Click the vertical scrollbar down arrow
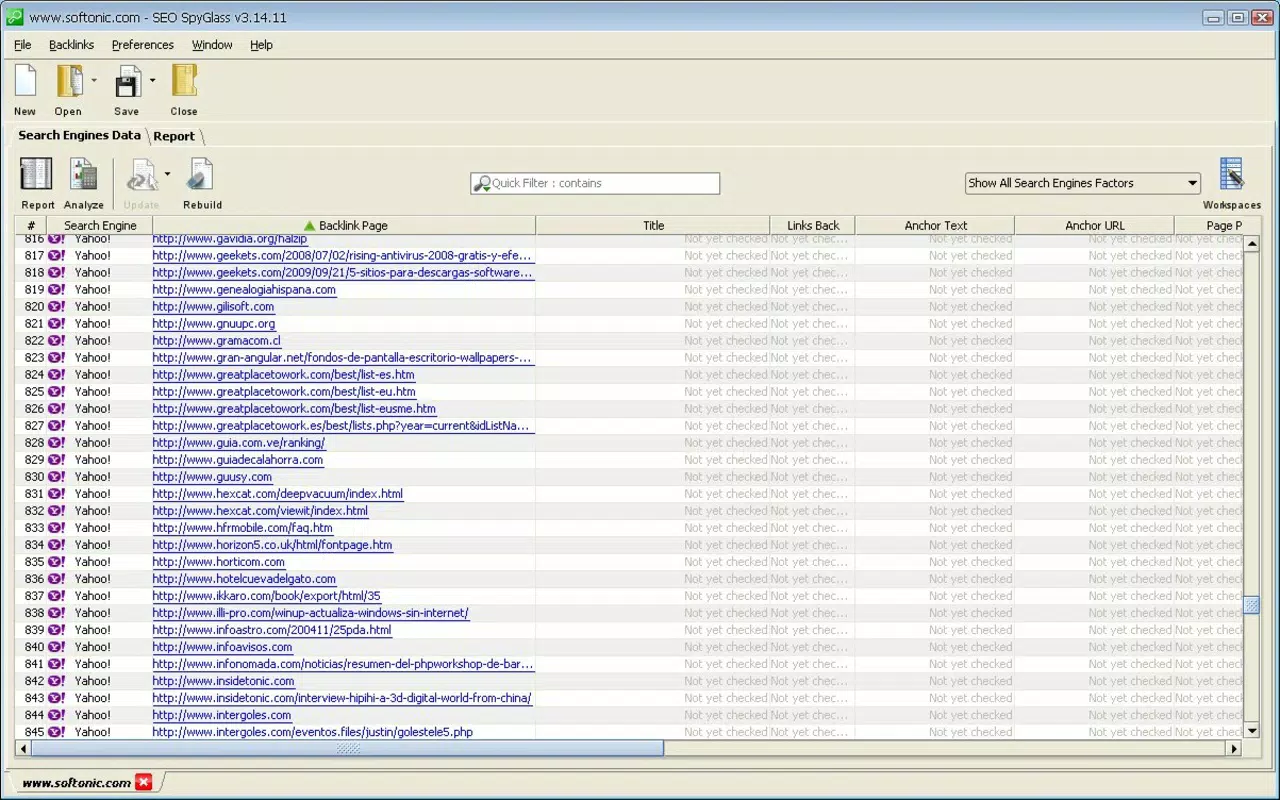 click(x=1251, y=731)
